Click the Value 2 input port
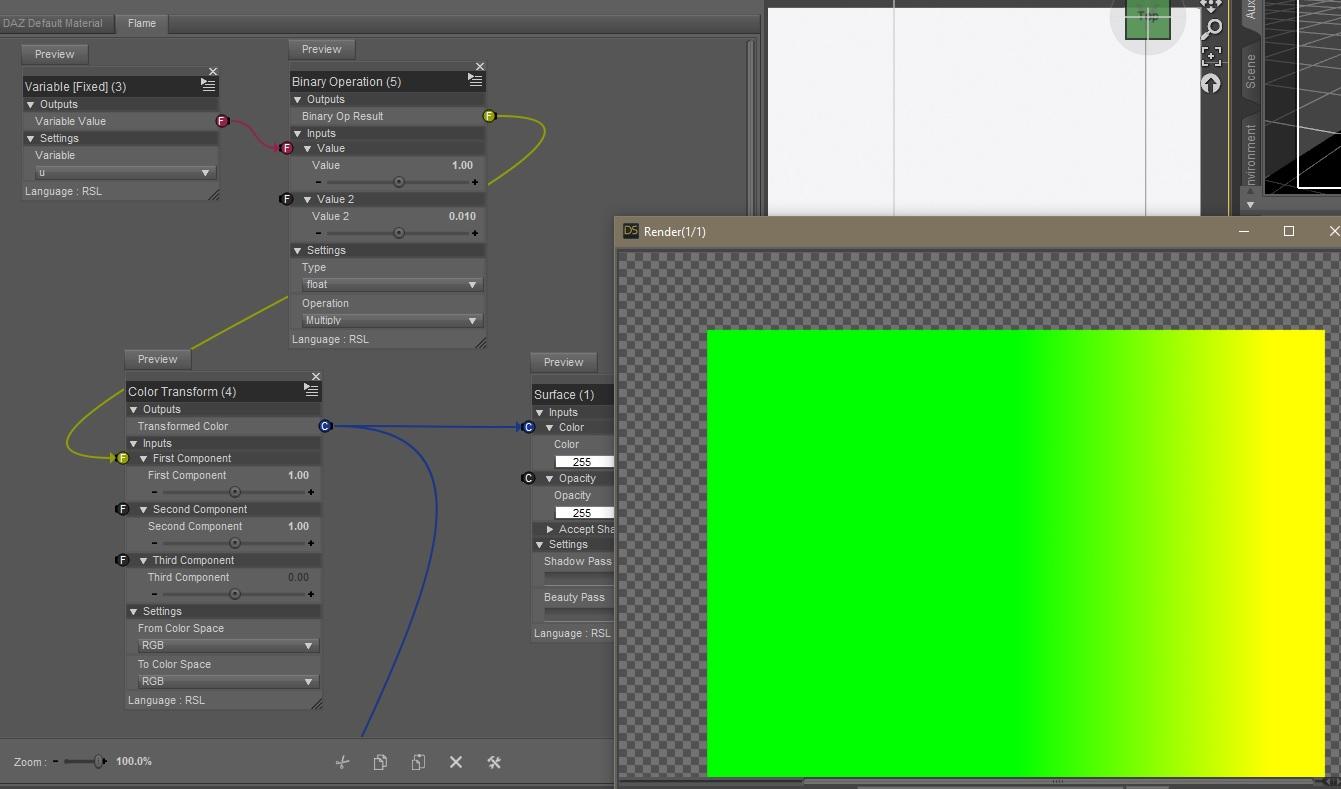The image size is (1341, 789). (x=287, y=199)
